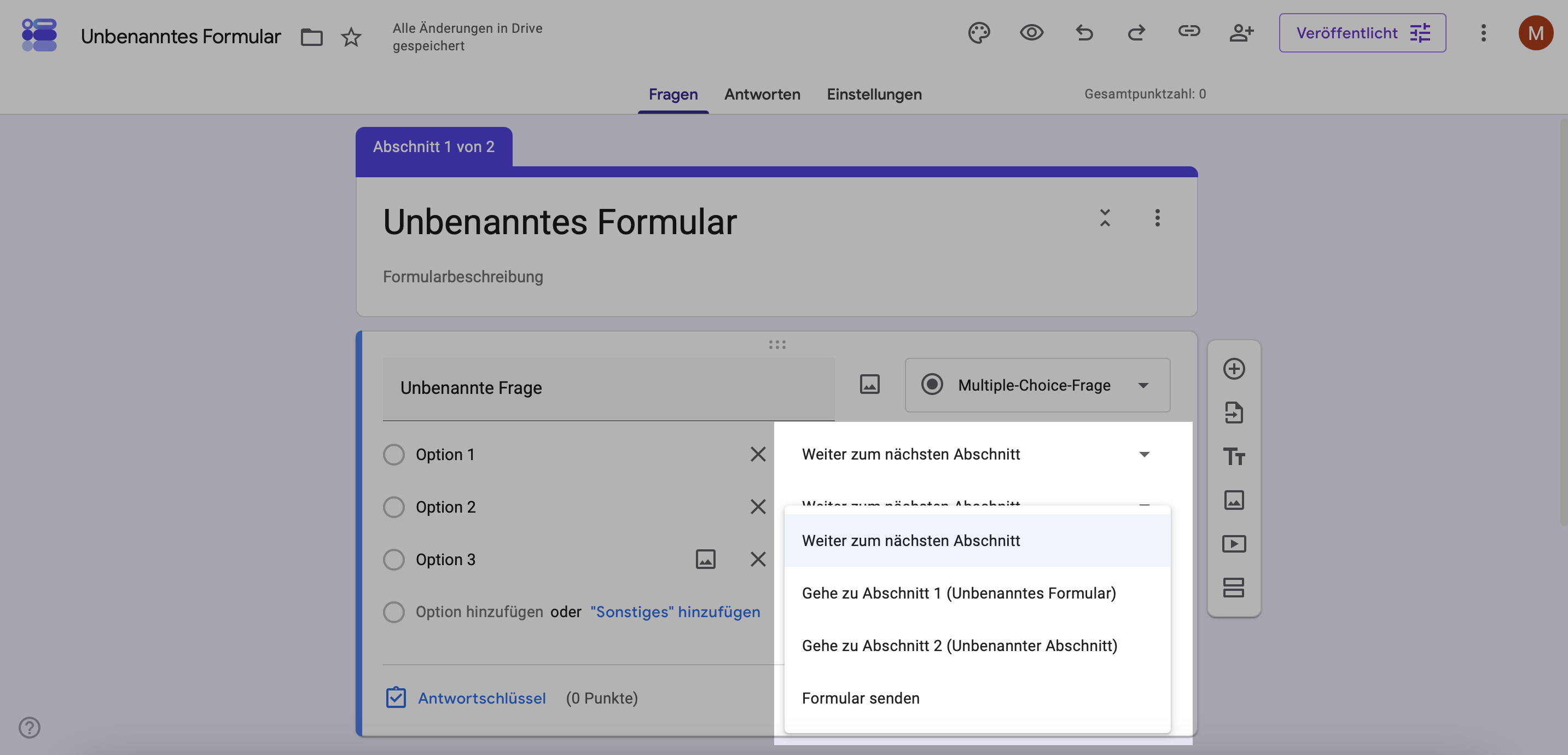The height and width of the screenshot is (755, 1568).
Task: Collapse section 1 with chevron icon
Action: coord(1105,218)
